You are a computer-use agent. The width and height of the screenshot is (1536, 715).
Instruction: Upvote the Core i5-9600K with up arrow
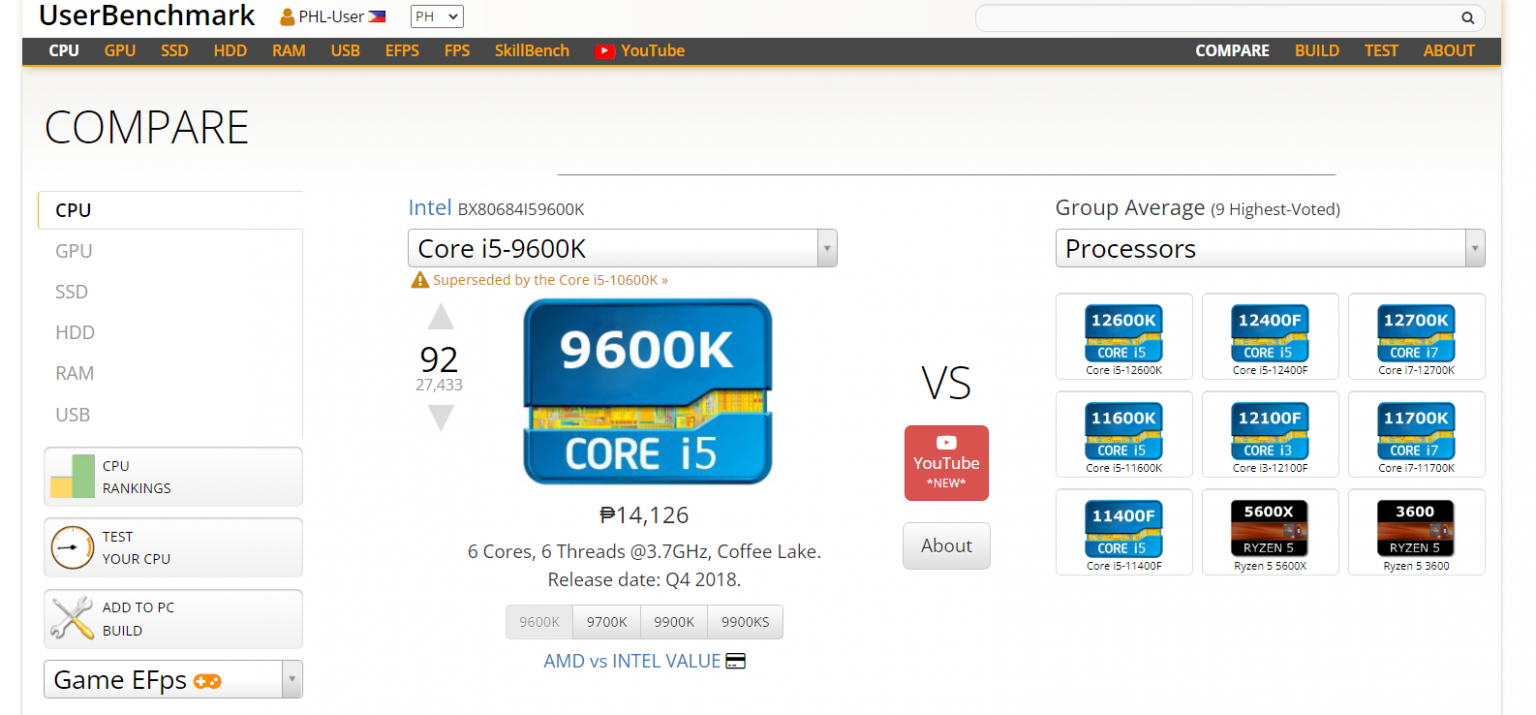click(x=441, y=318)
